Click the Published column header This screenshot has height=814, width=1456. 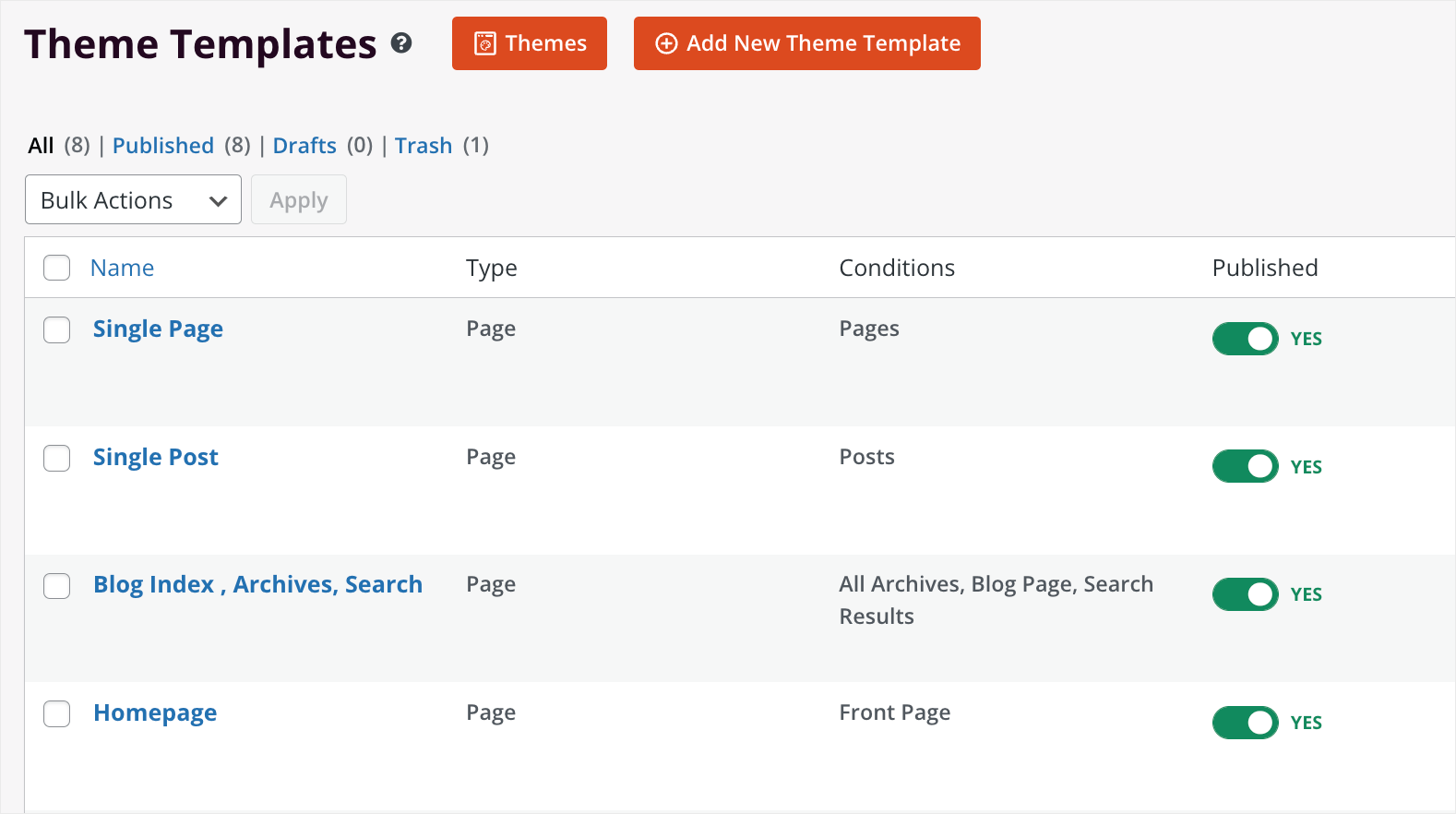coord(1265,268)
